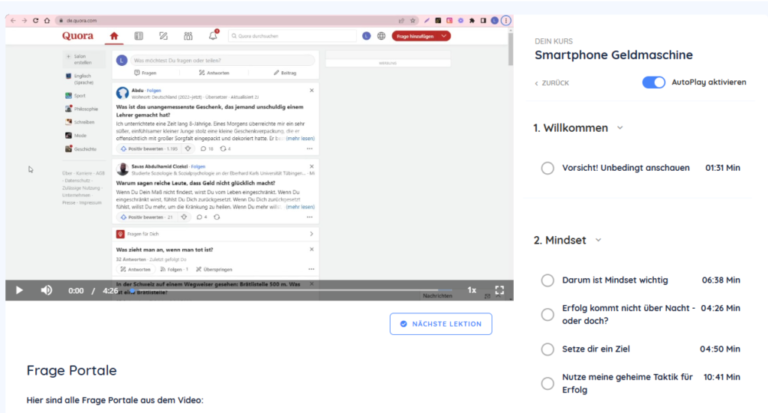This screenshot has width=768, height=413.
Task: Select the 'Fragen' tab under ask box
Action: pos(145,73)
